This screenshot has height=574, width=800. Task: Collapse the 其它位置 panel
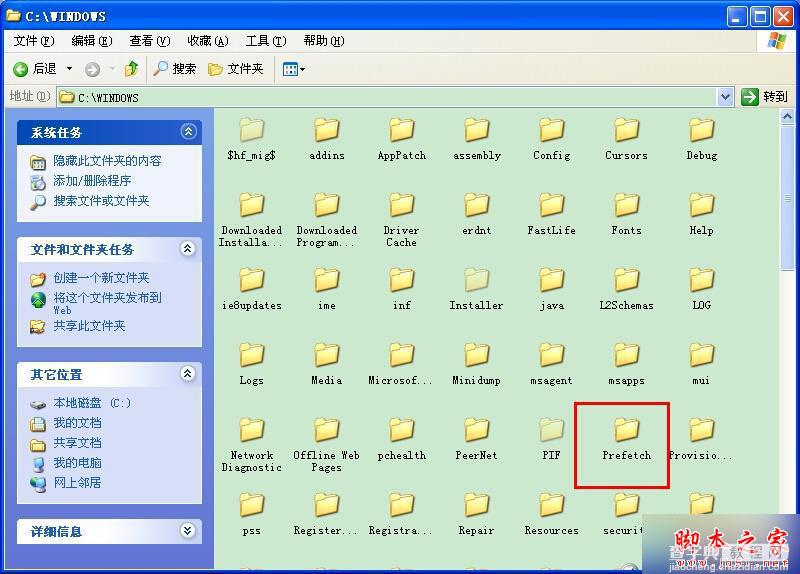coord(188,373)
